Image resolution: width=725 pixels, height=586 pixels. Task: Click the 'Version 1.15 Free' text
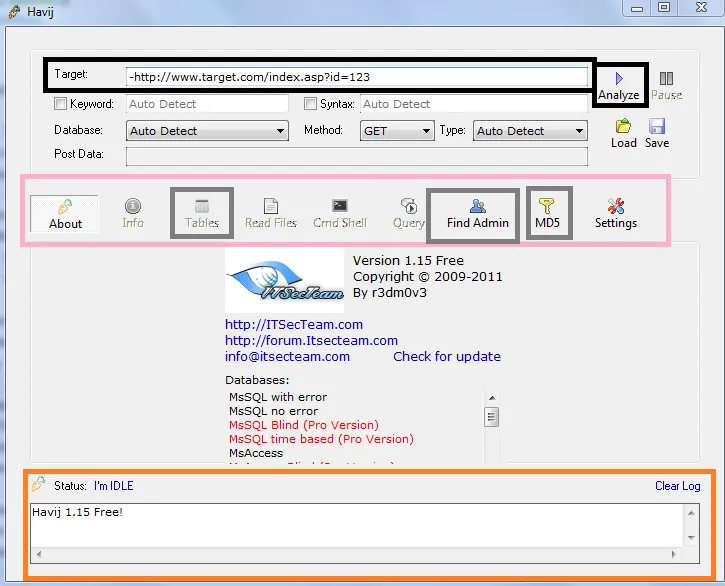click(x=408, y=260)
